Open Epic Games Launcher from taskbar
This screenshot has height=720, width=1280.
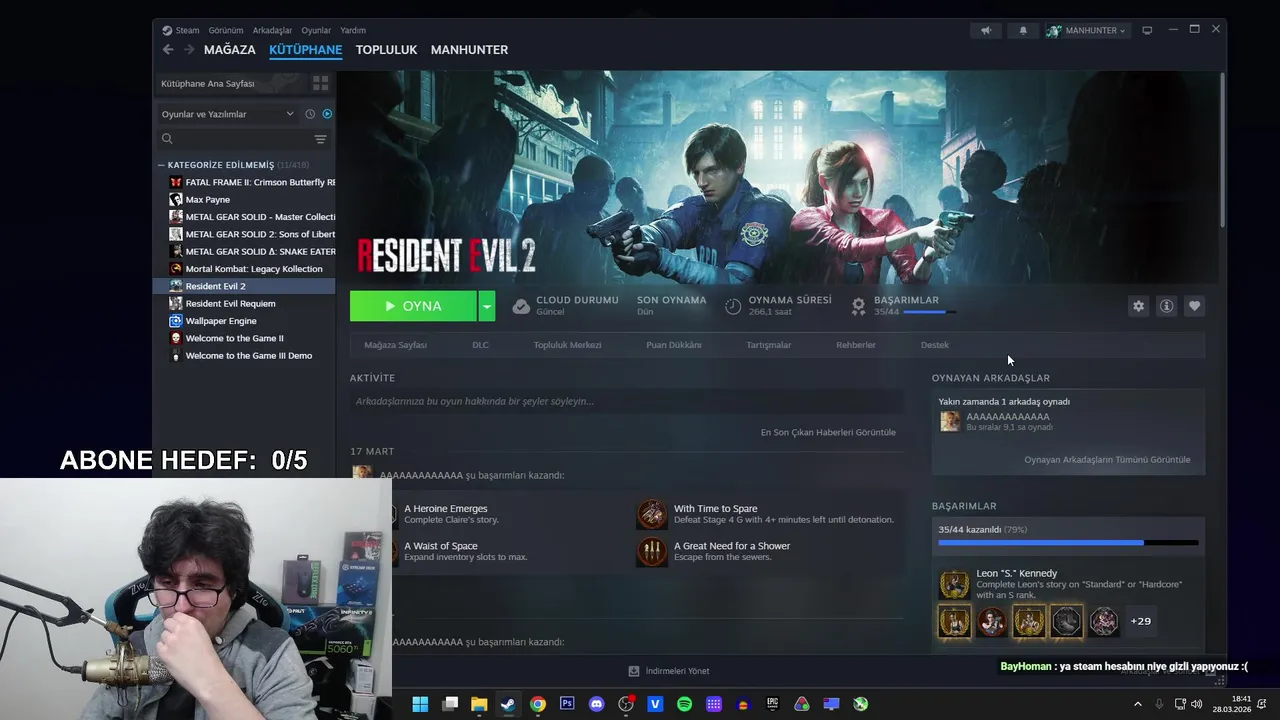[x=772, y=704]
